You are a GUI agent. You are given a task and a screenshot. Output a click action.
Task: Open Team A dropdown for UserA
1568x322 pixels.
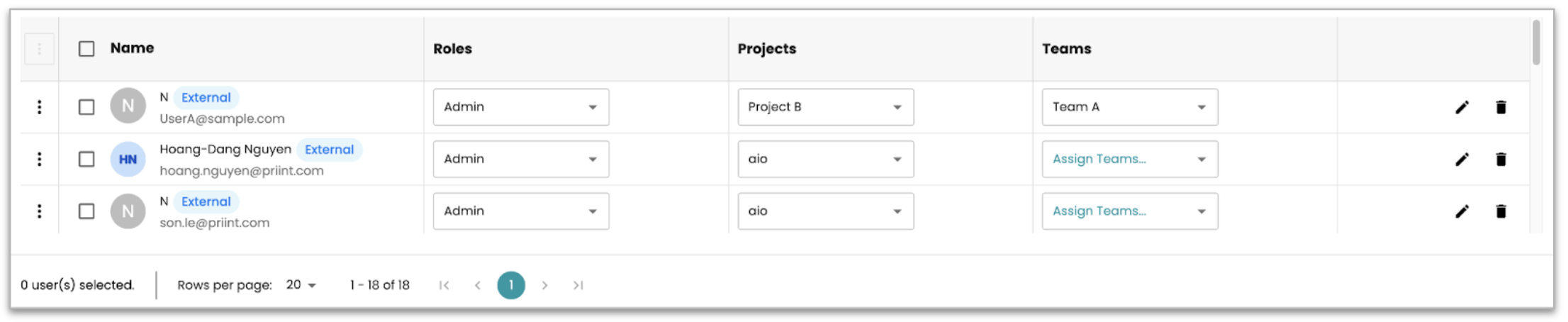tap(1129, 107)
